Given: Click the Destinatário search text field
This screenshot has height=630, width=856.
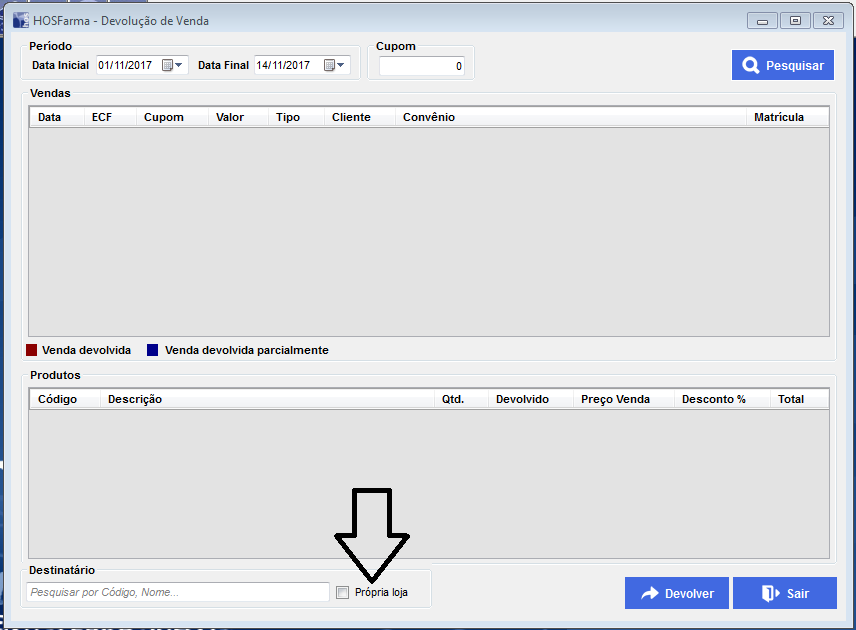Looking at the screenshot, I should click(178, 592).
